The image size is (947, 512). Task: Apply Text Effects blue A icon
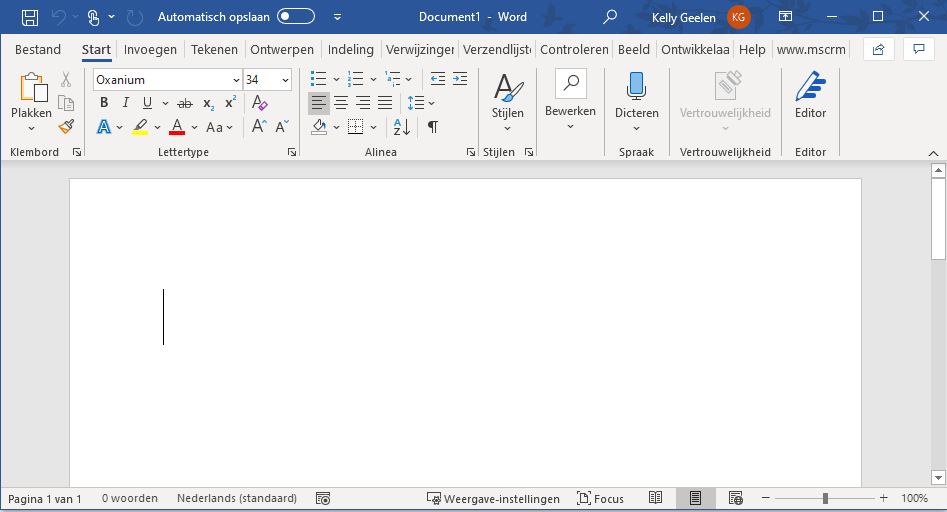coord(104,127)
